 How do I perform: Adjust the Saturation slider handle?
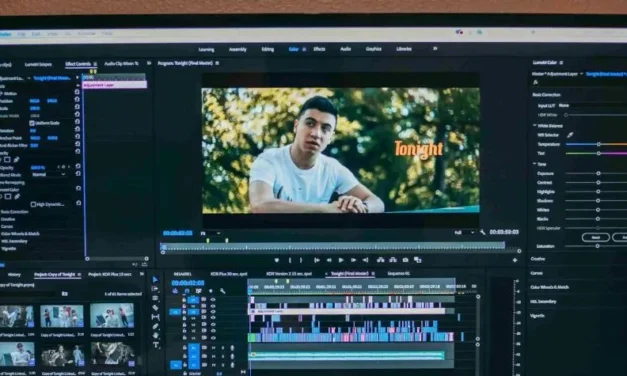(597, 246)
